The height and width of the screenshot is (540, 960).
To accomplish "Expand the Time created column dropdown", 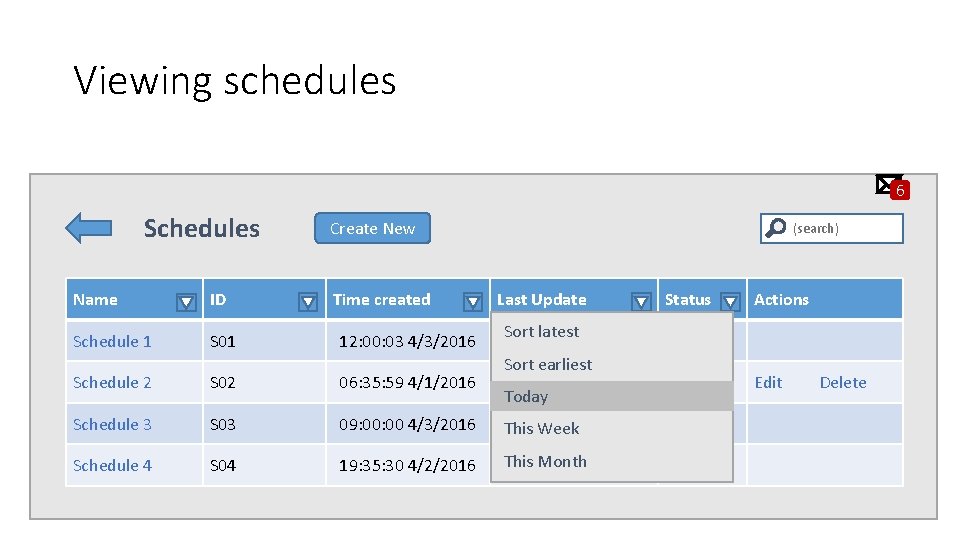I will point(473,301).
